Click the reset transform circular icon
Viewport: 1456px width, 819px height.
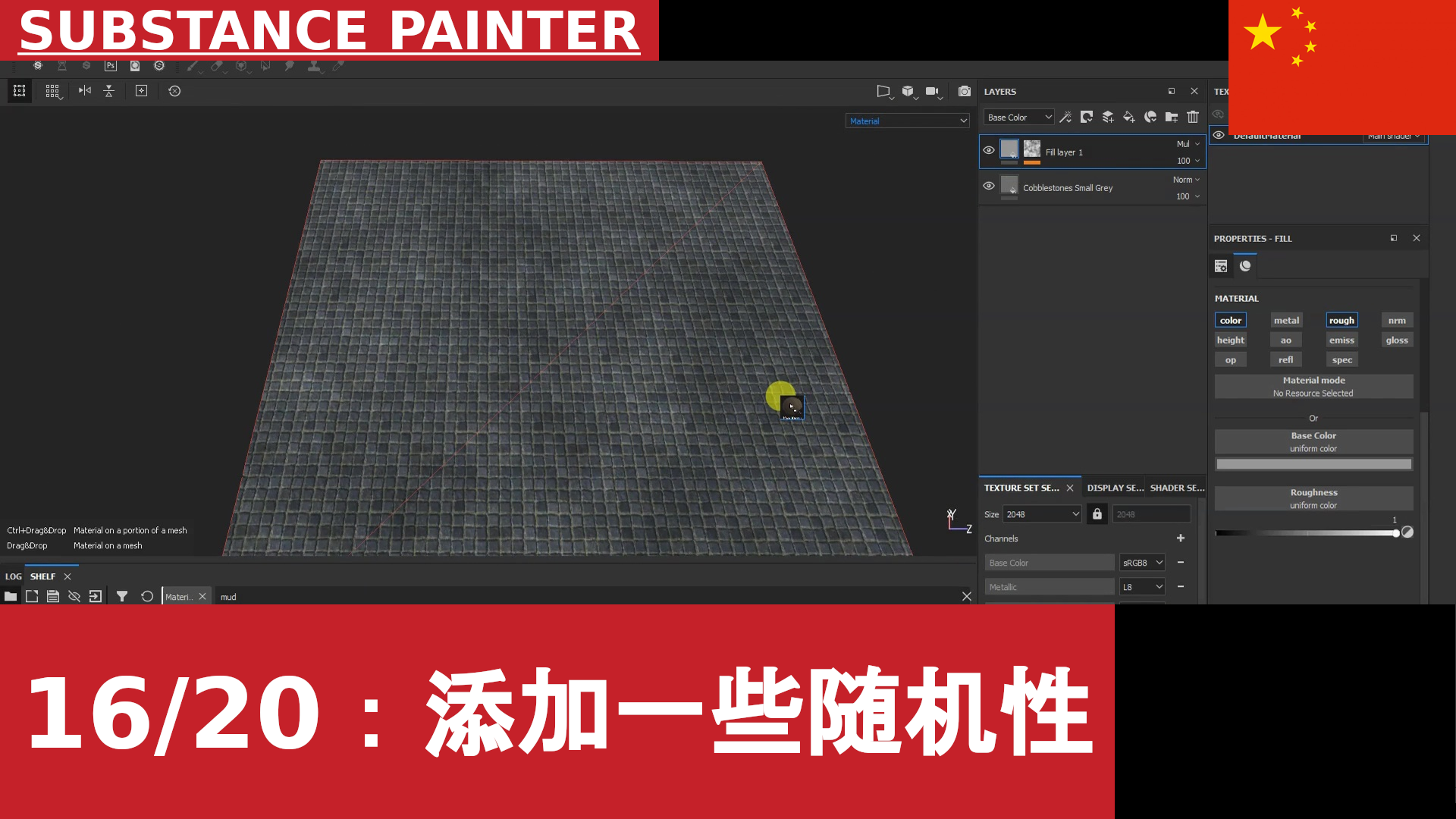coord(174,91)
